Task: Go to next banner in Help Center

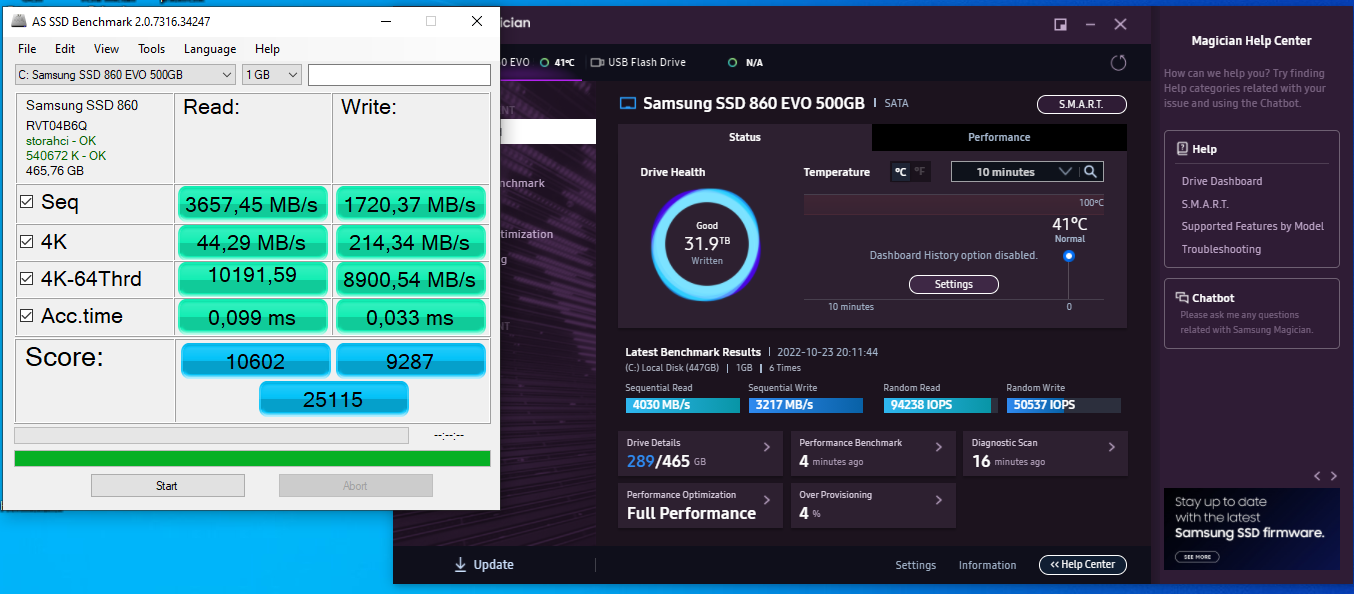Action: pos(1334,476)
